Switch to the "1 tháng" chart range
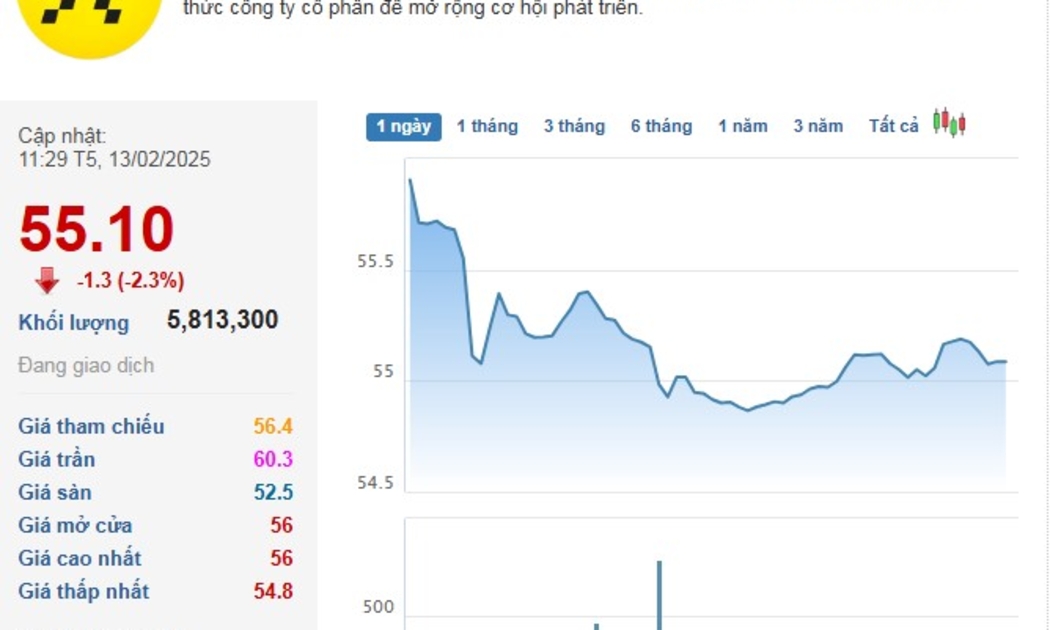 pos(487,126)
